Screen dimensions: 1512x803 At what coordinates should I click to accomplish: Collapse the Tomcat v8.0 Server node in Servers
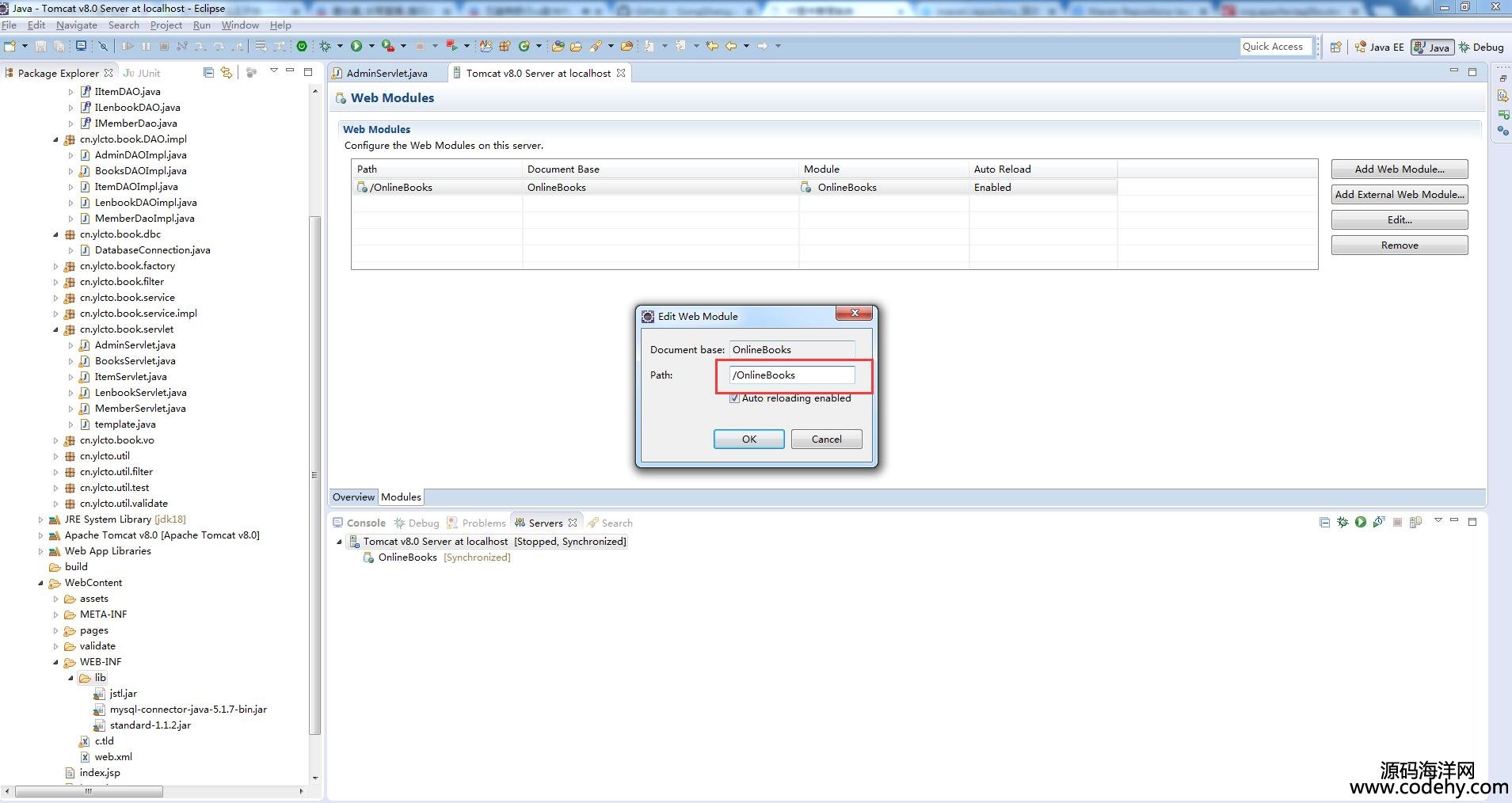340,542
